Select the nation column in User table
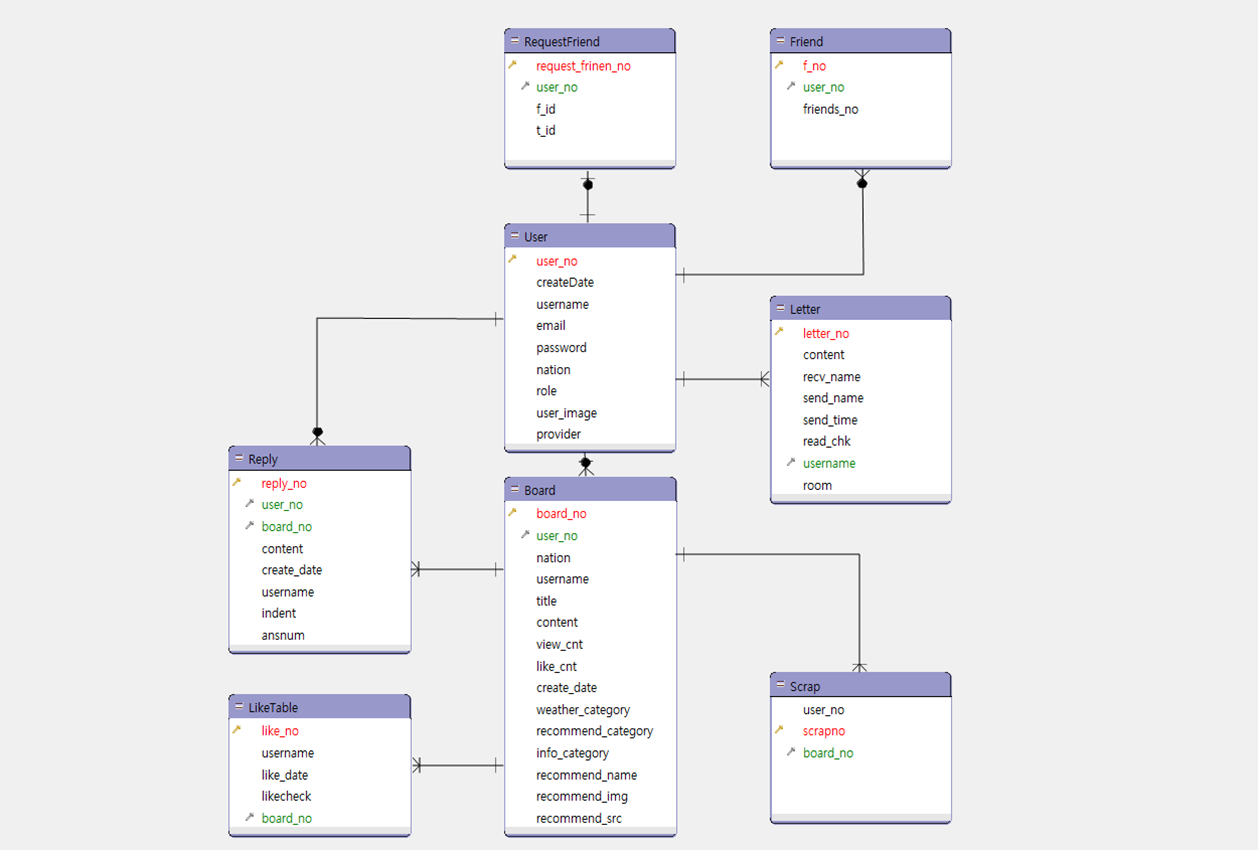The height and width of the screenshot is (850, 1258). tap(553, 369)
